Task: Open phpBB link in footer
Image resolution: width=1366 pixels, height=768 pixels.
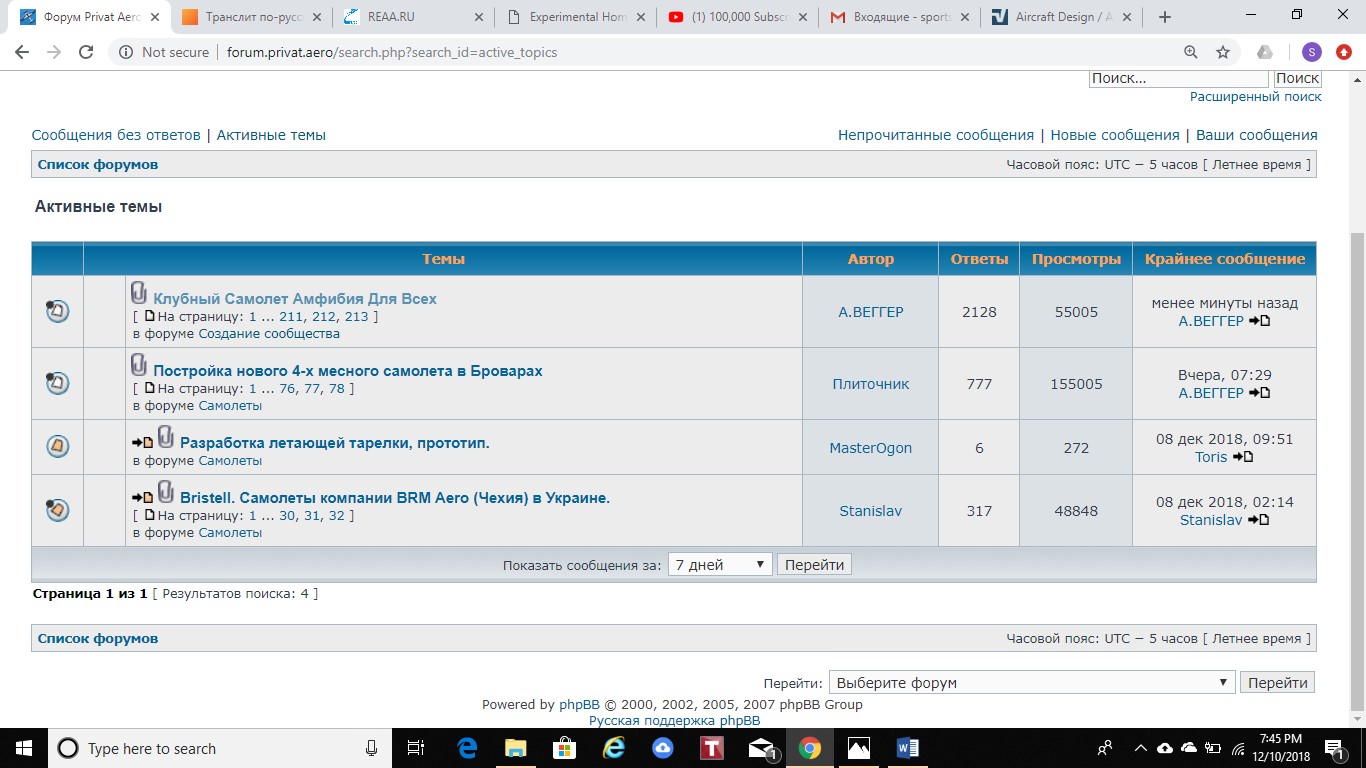Action: (x=579, y=705)
